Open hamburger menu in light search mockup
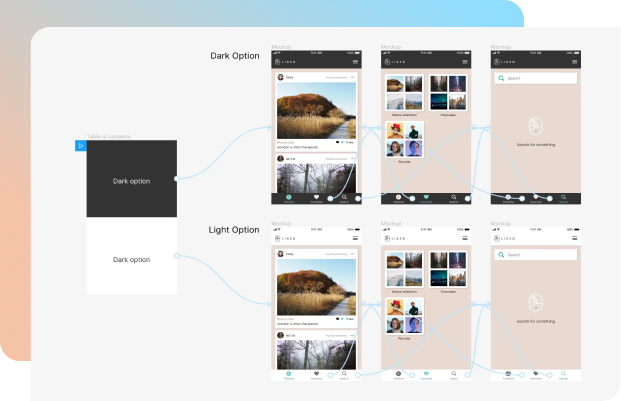Viewport: 621px width, 401px height. (x=575, y=239)
